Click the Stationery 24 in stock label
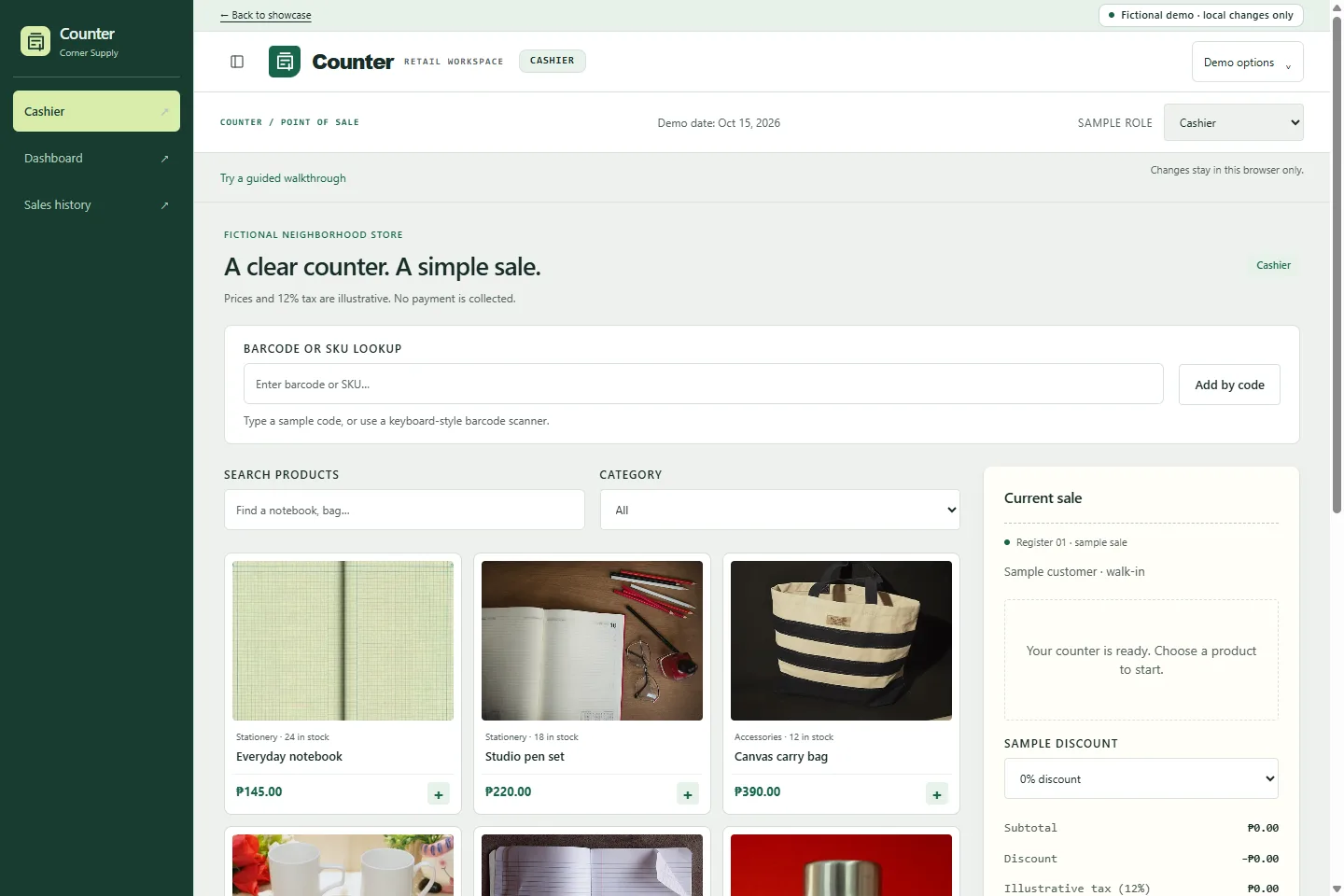Image resolution: width=1344 pixels, height=896 pixels. point(283,737)
